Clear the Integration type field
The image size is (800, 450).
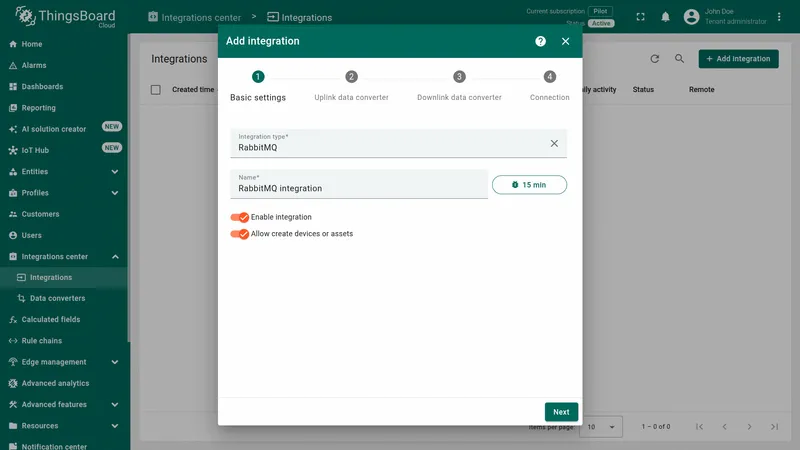554,143
